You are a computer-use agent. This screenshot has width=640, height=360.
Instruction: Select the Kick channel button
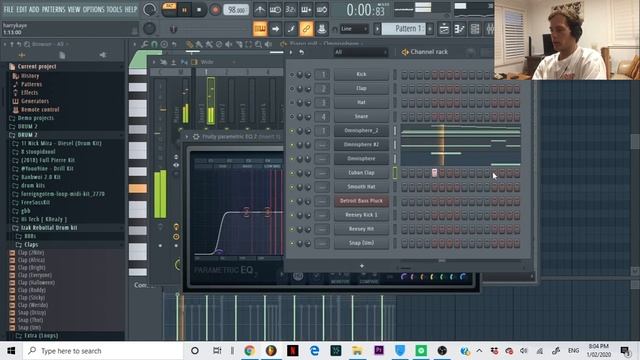click(361, 74)
